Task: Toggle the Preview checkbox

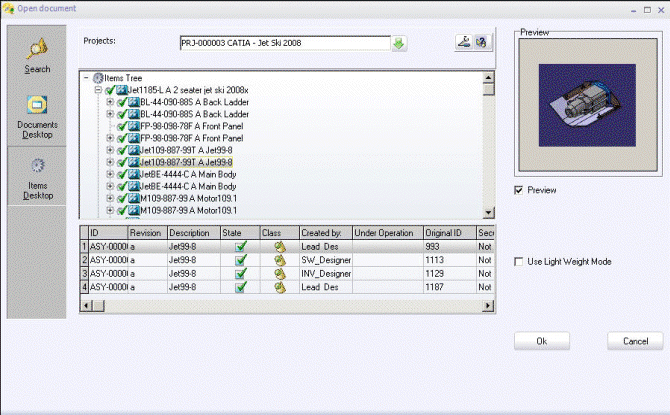Action: 518,190
